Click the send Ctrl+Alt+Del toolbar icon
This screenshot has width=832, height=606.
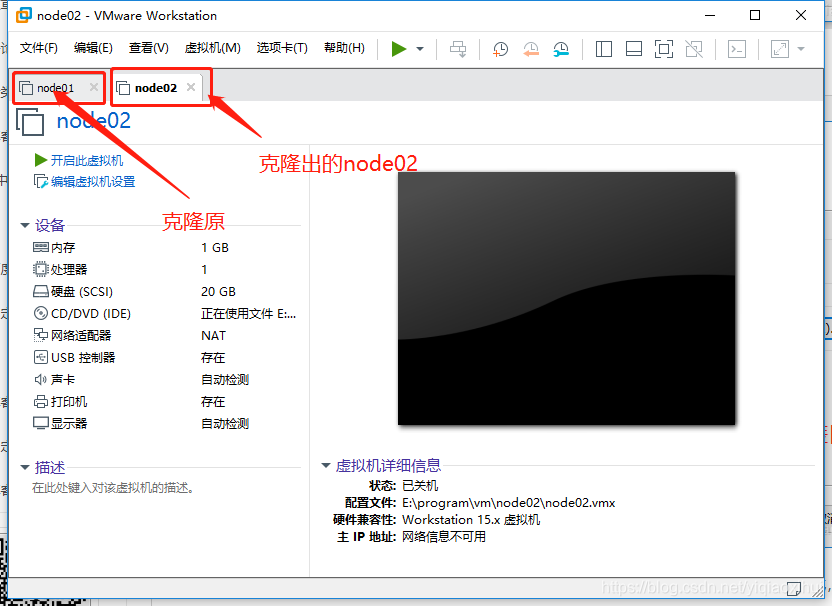pyautogui.click(x=458, y=49)
